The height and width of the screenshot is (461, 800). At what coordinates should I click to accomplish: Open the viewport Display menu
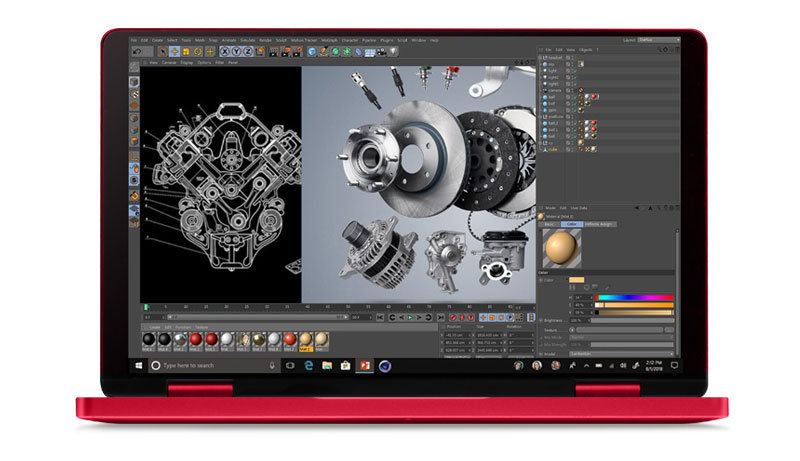(x=187, y=63)
